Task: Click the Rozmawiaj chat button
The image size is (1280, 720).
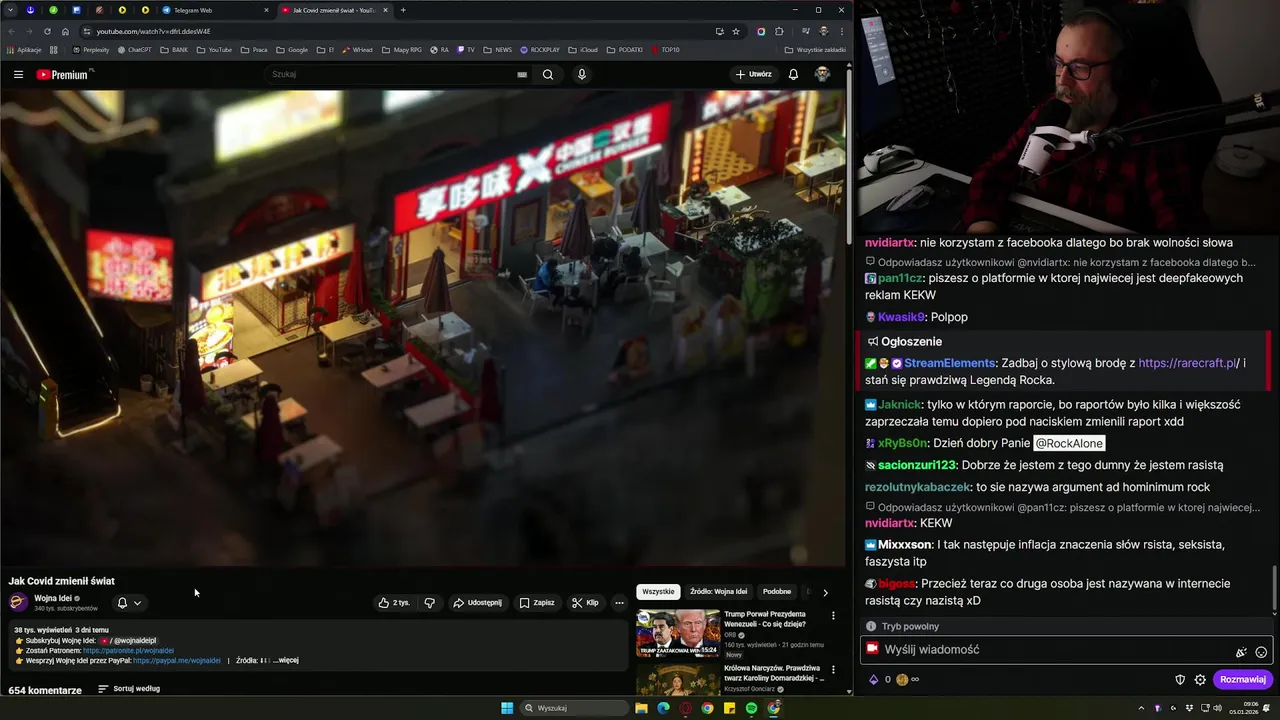Action: point(1243,680)
